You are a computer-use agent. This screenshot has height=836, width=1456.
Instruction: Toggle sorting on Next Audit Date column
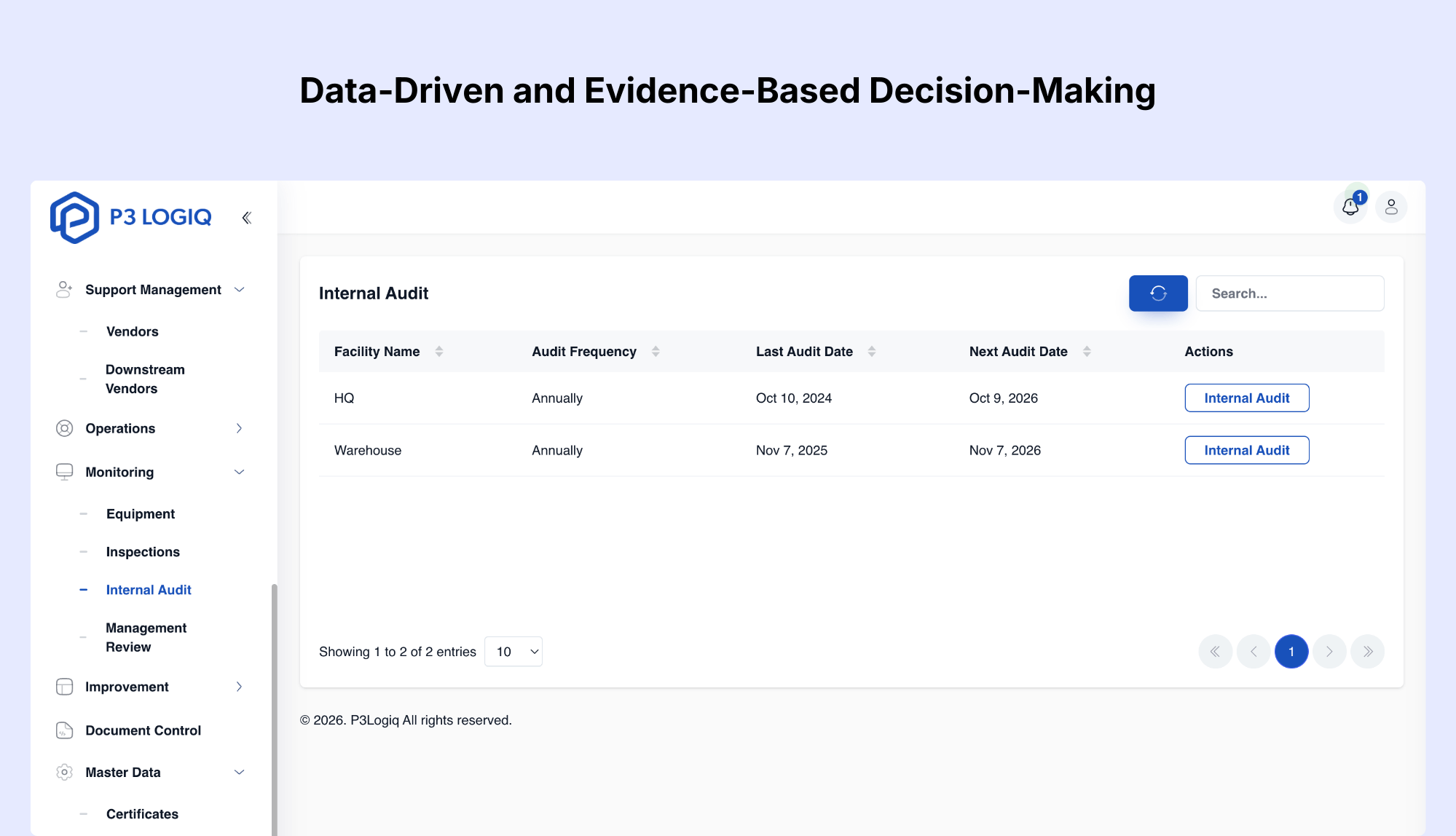point(1087,351)
